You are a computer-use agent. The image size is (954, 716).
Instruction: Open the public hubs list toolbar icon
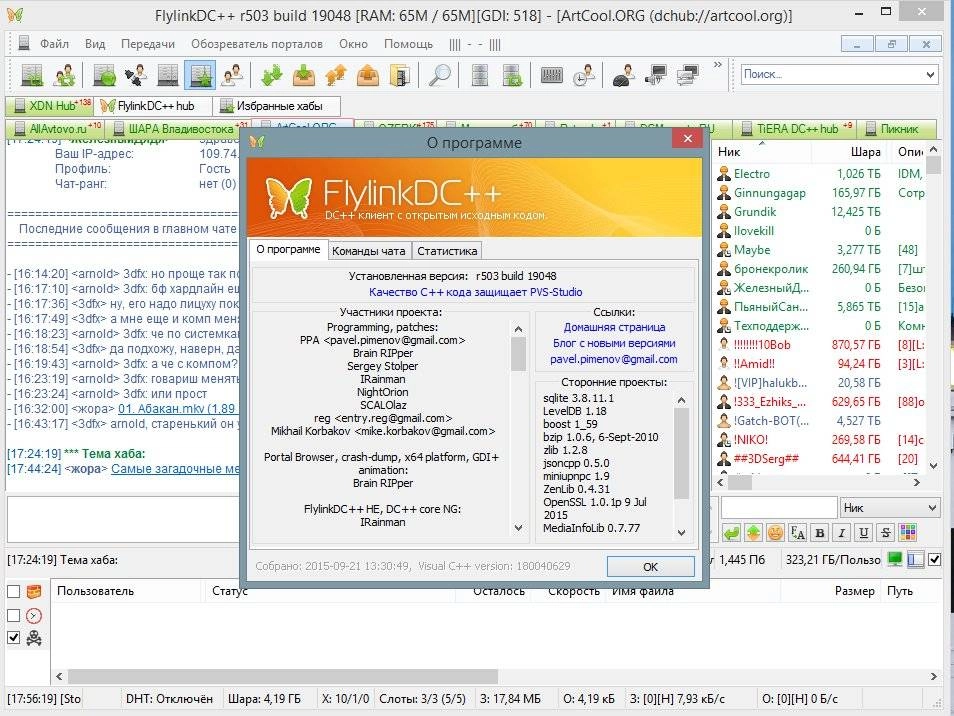[32, 75]
